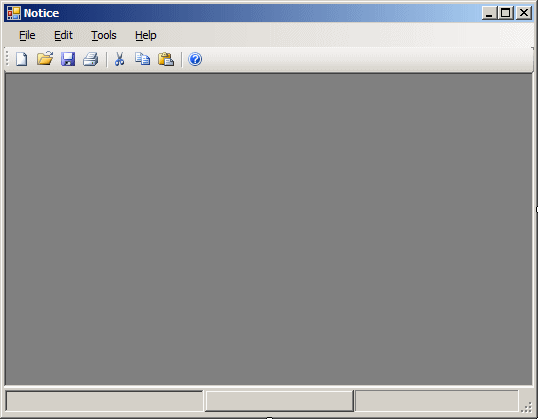Image resolution: width=538 pixels, height=419 pixels.
Task: Open the Tools menu
Action: (104, 35)
